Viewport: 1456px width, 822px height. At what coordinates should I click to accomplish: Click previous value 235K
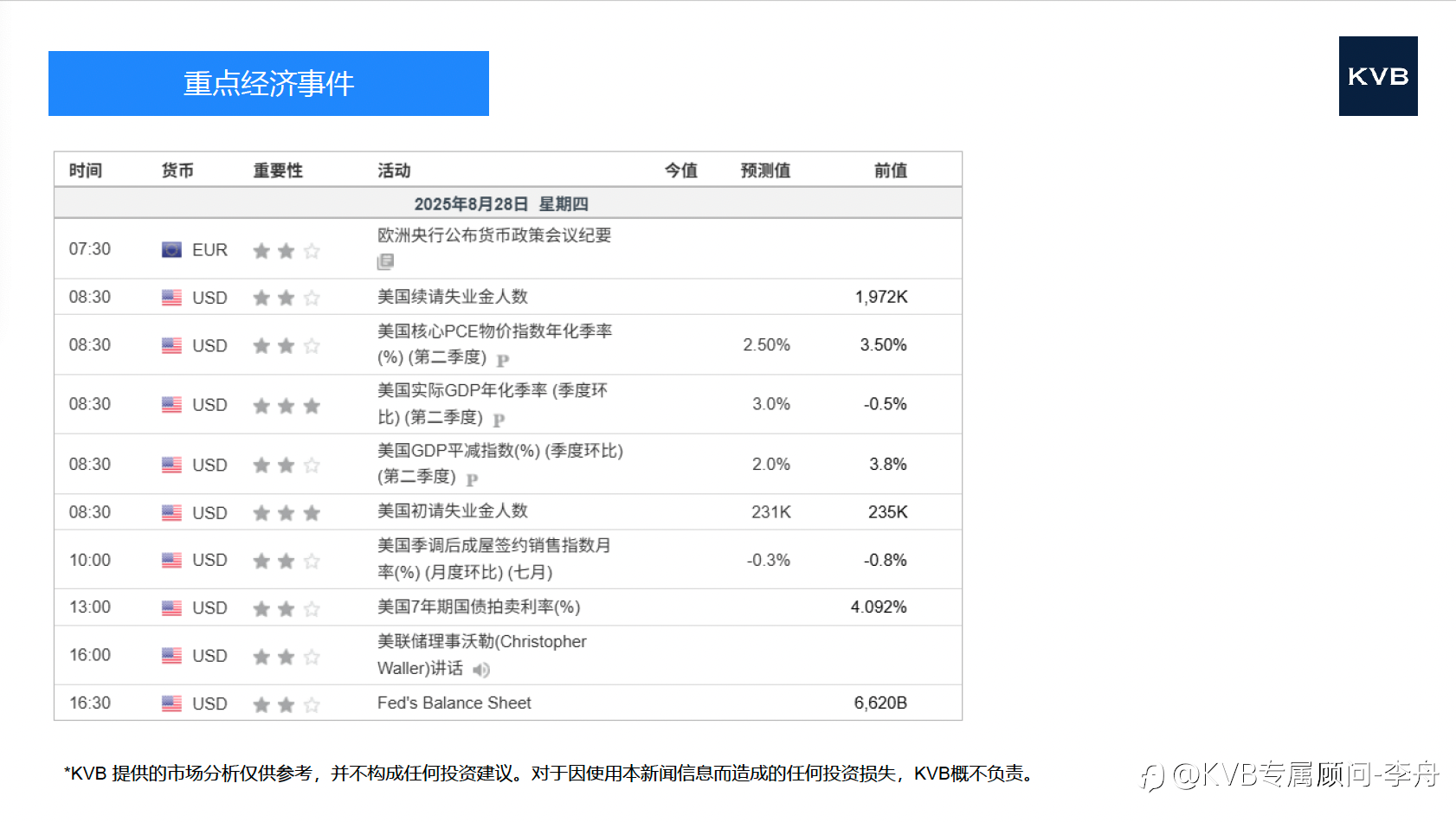click(x=888, y=511)
